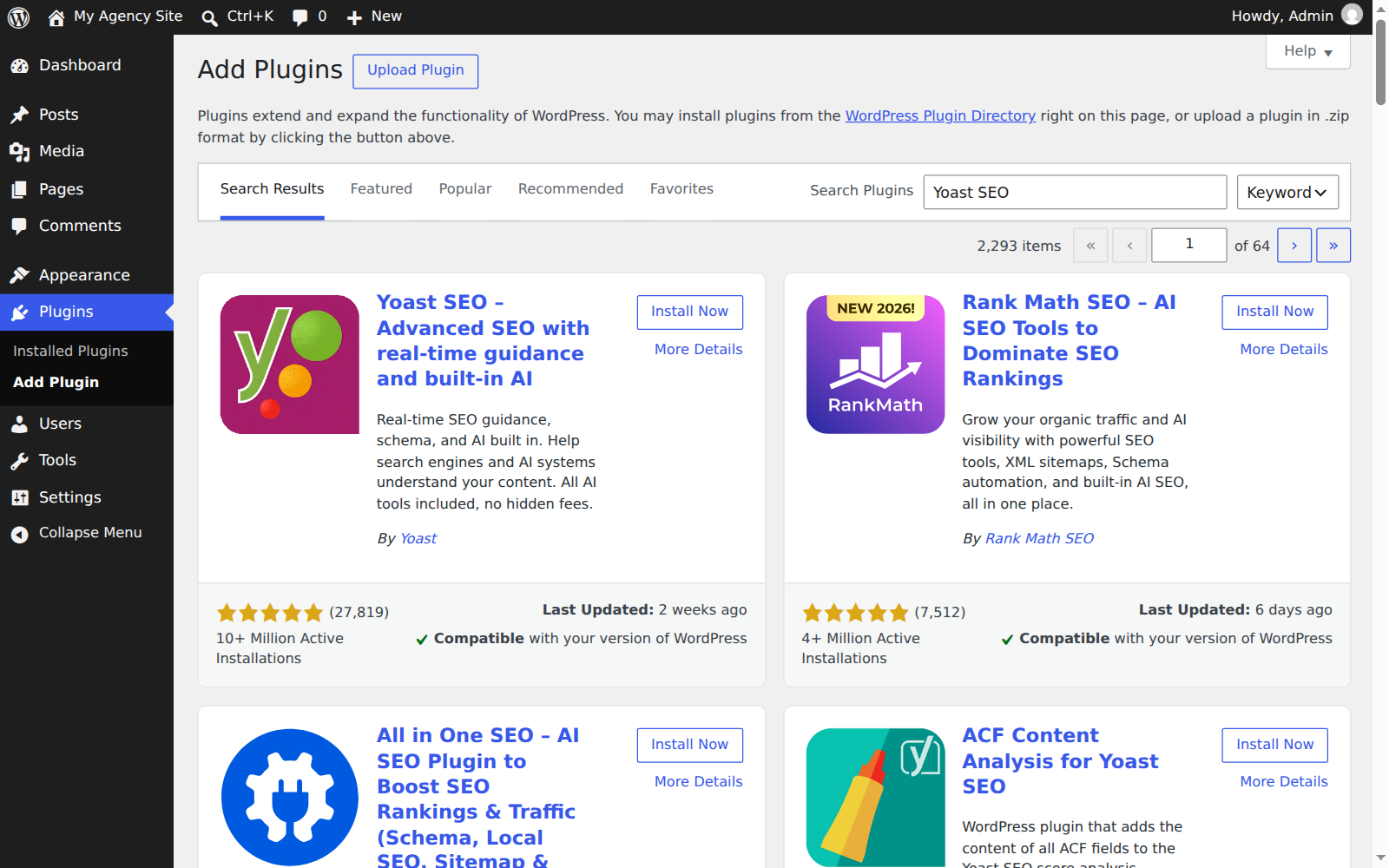Click the current page number field

tap(1188, 246)
